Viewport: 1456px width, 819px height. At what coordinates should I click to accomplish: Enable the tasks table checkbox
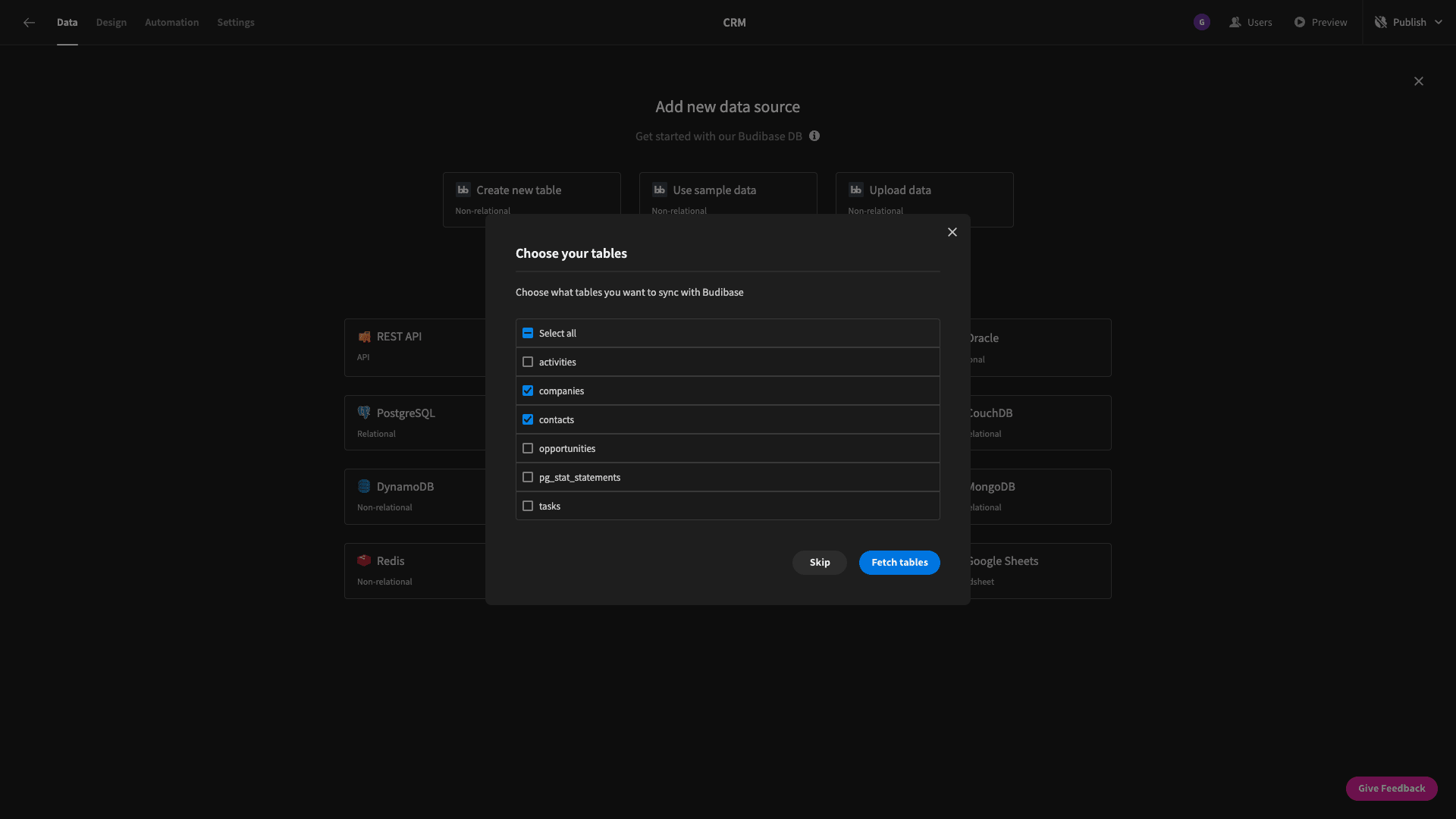point(527,506)
